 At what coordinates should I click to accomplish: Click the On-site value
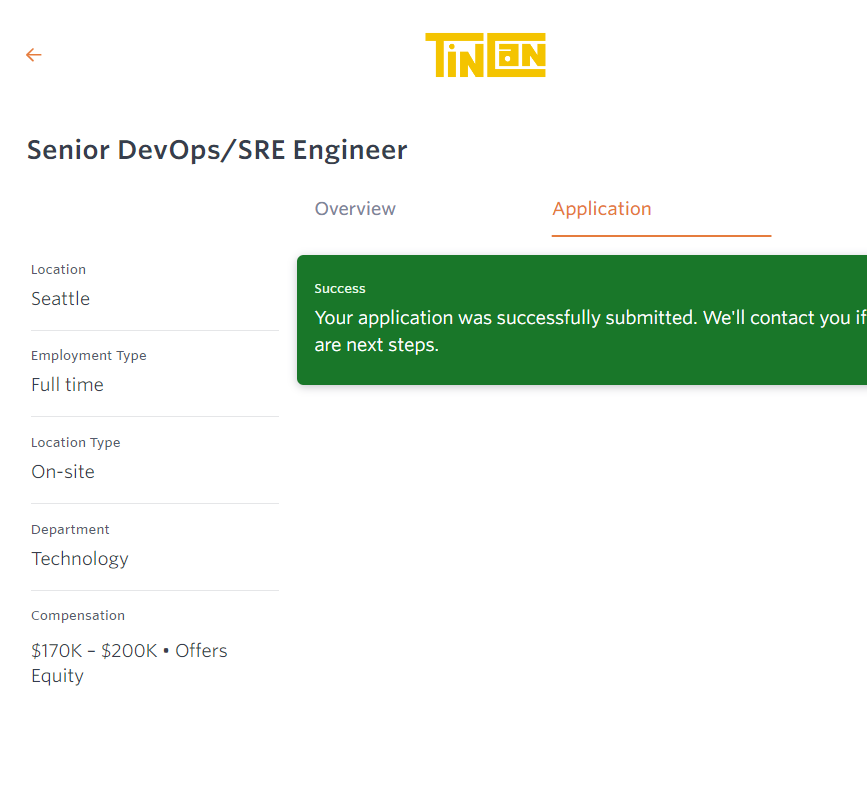[63, 472]
